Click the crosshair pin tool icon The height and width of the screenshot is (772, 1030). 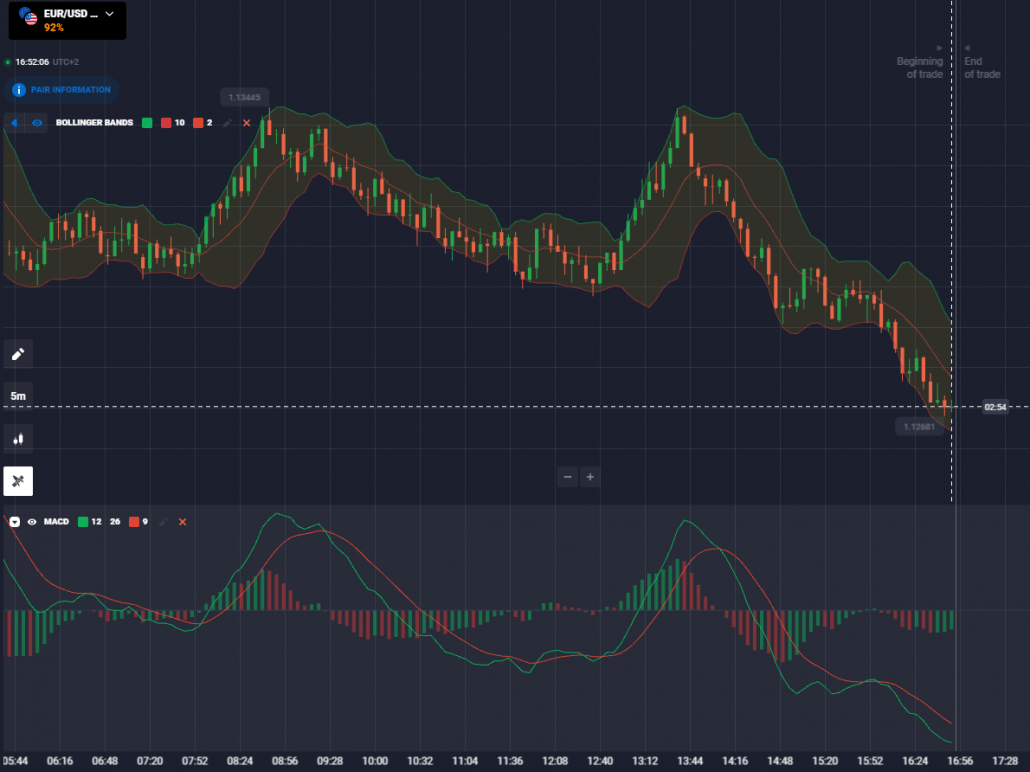click(x=17, y=481)
